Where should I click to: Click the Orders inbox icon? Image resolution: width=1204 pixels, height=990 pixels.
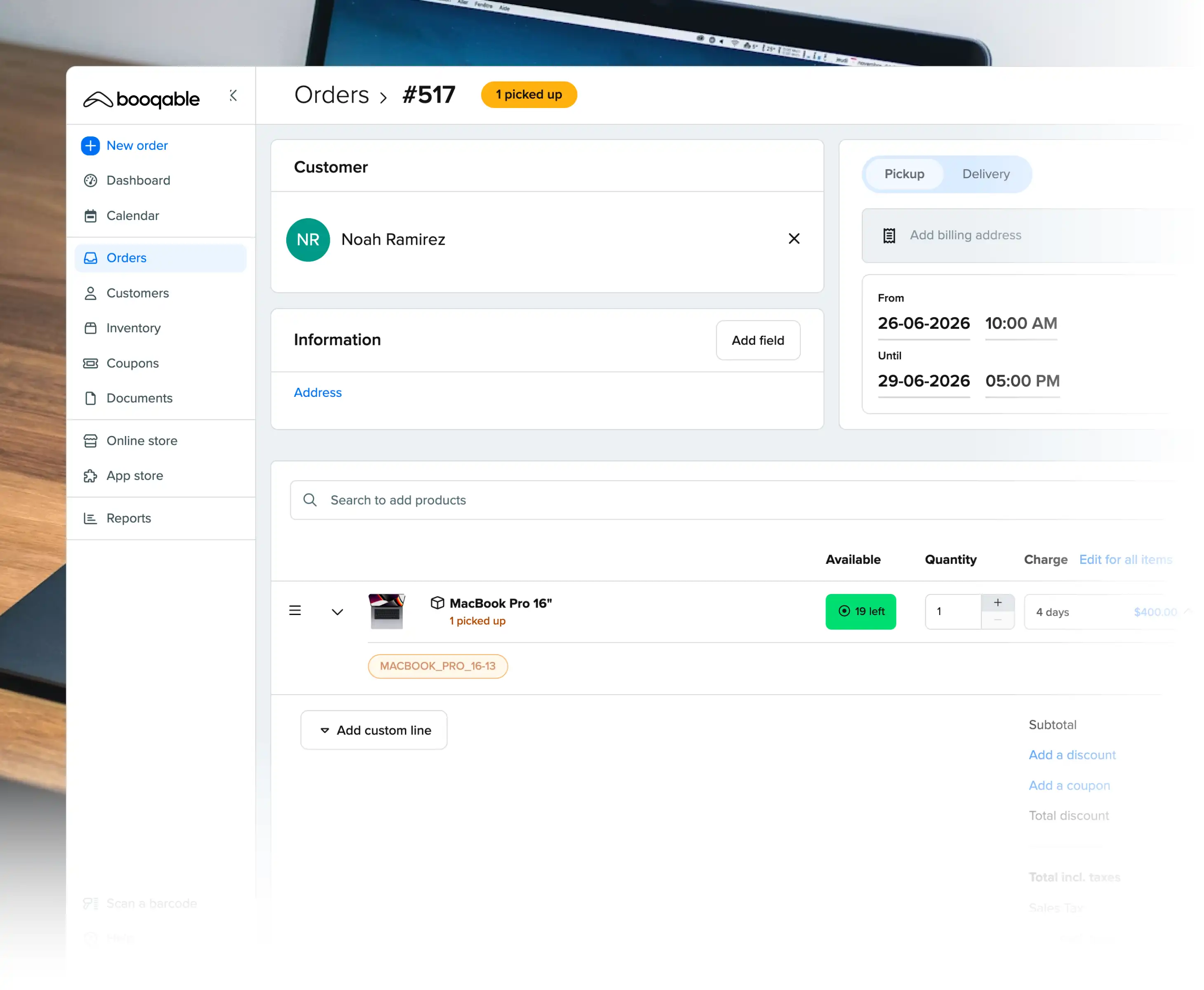coord(90,258)
